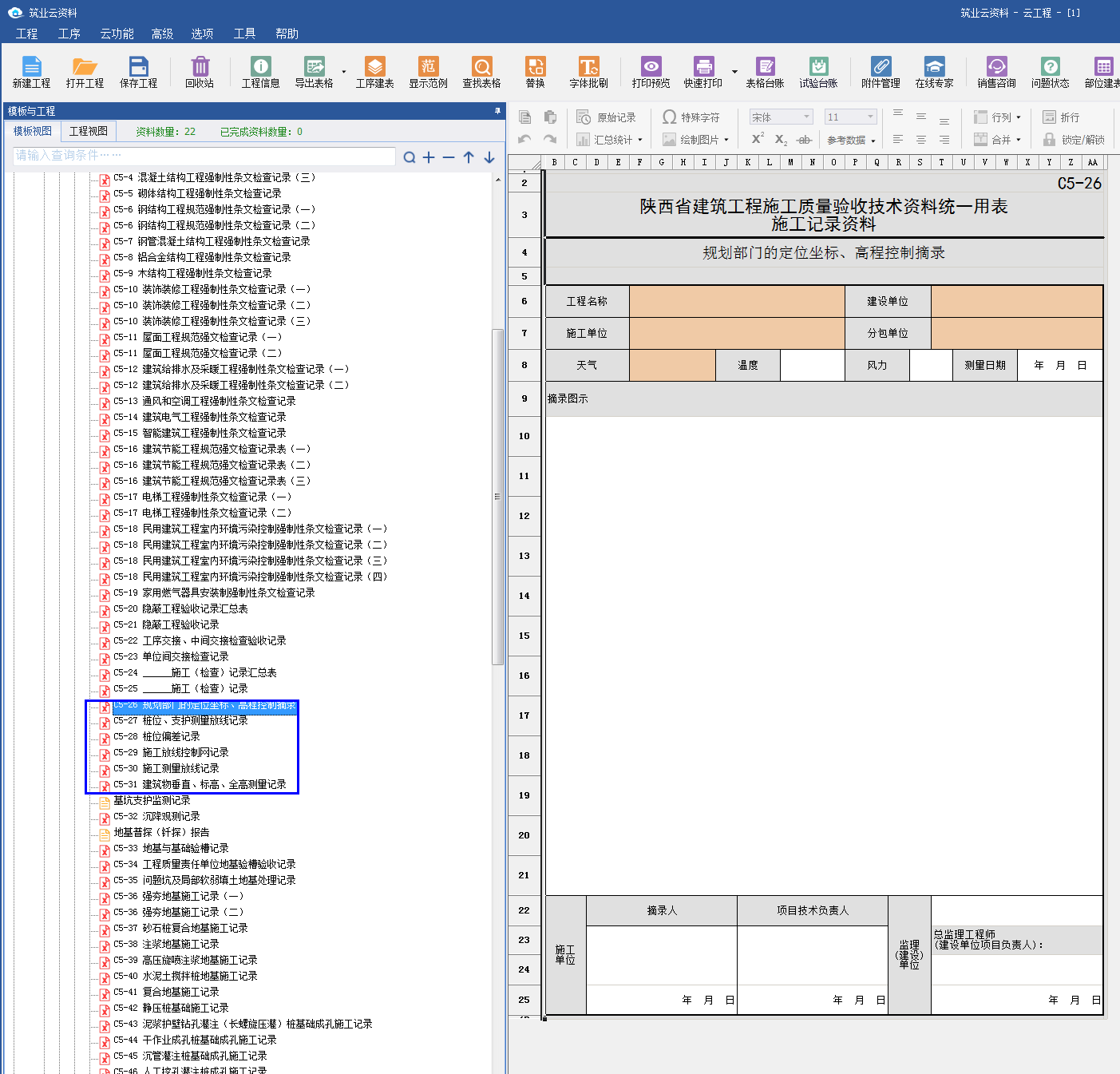Click the paste icon in editing toolbar
Viewport: 1120px width, 1074px height.
[x=550, y=117]
